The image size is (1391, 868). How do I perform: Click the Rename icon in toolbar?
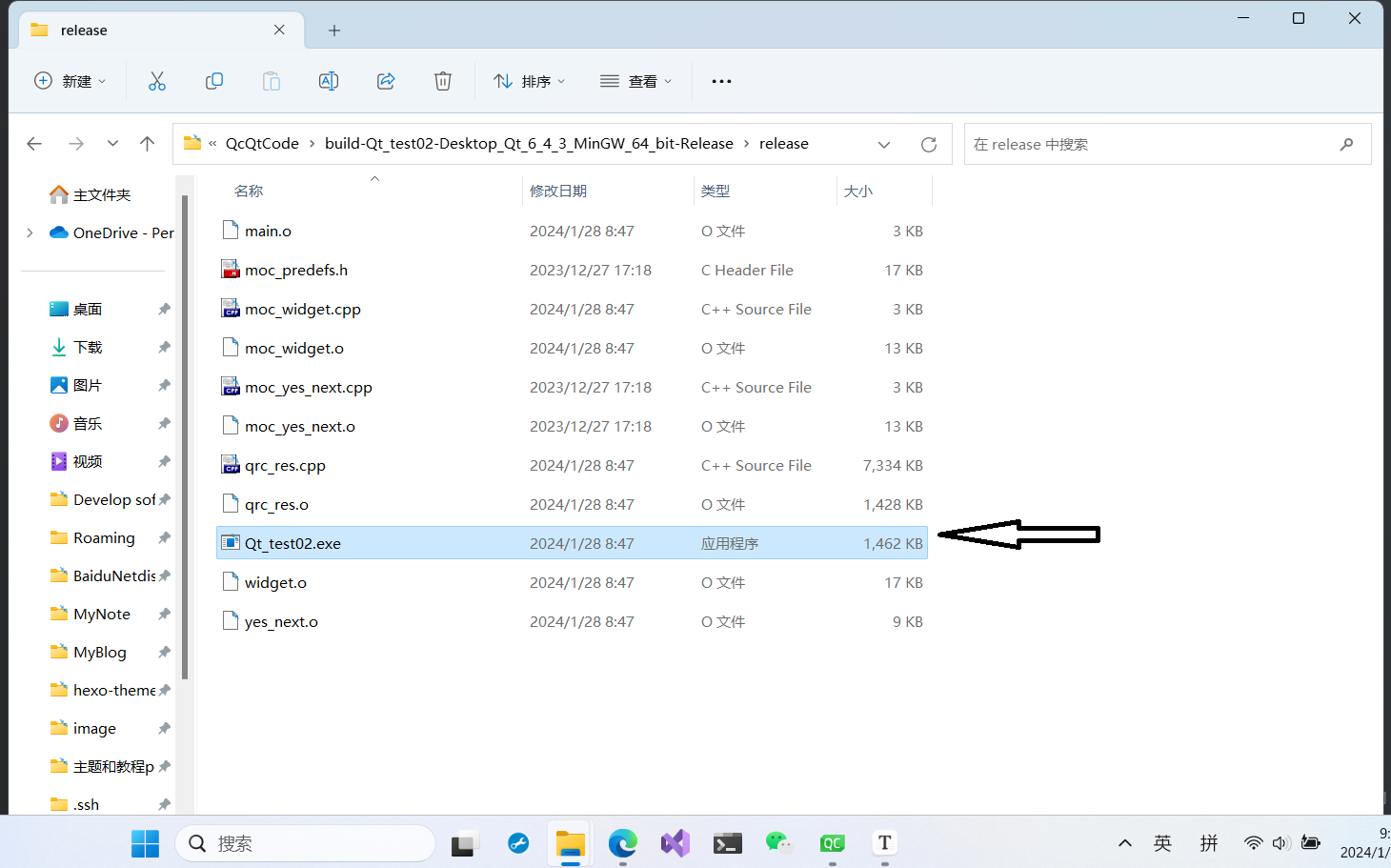pyautogui.click(x=329, y=81)
